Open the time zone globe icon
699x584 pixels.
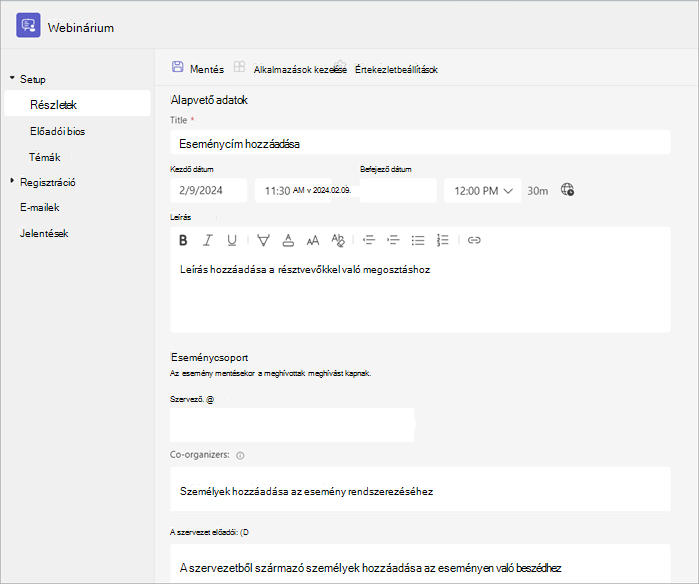[567, 189]
